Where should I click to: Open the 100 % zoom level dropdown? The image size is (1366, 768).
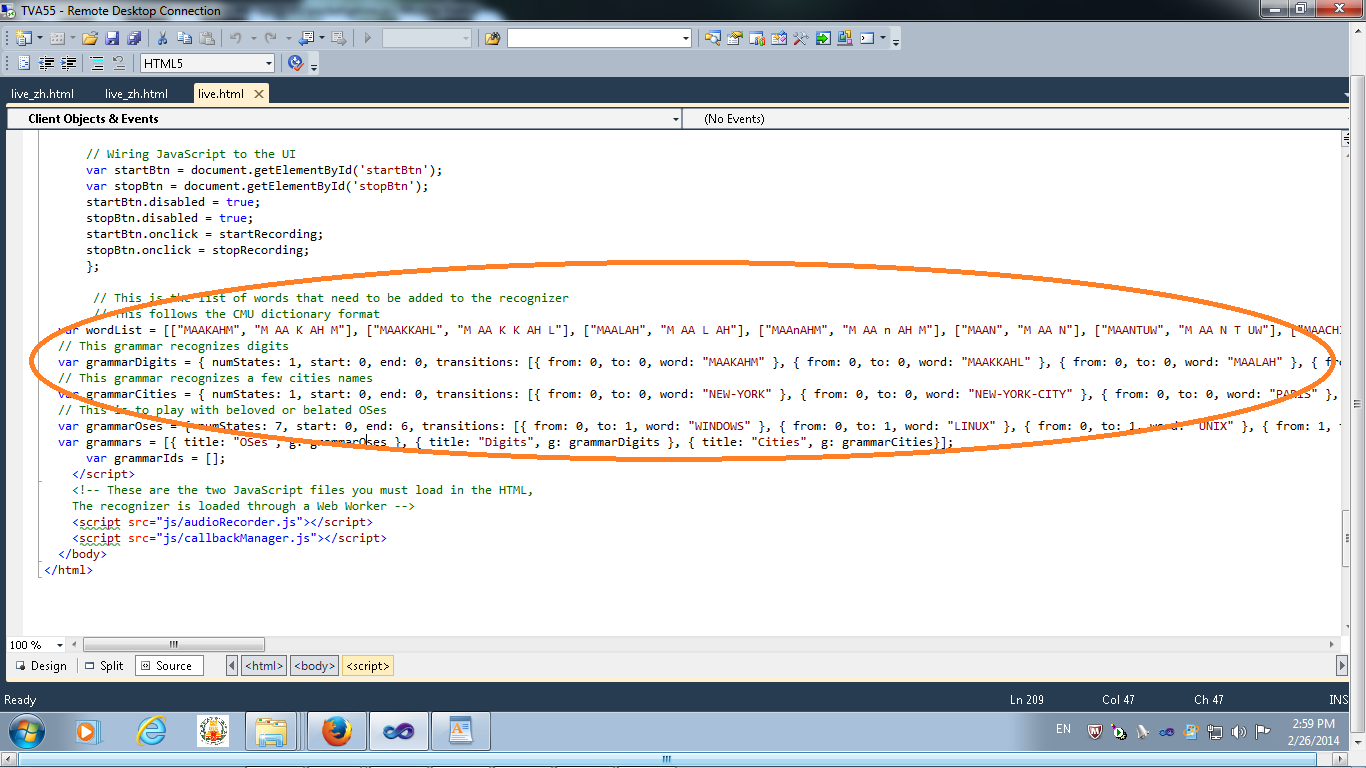pyautogui.click(x=36, y=645)
